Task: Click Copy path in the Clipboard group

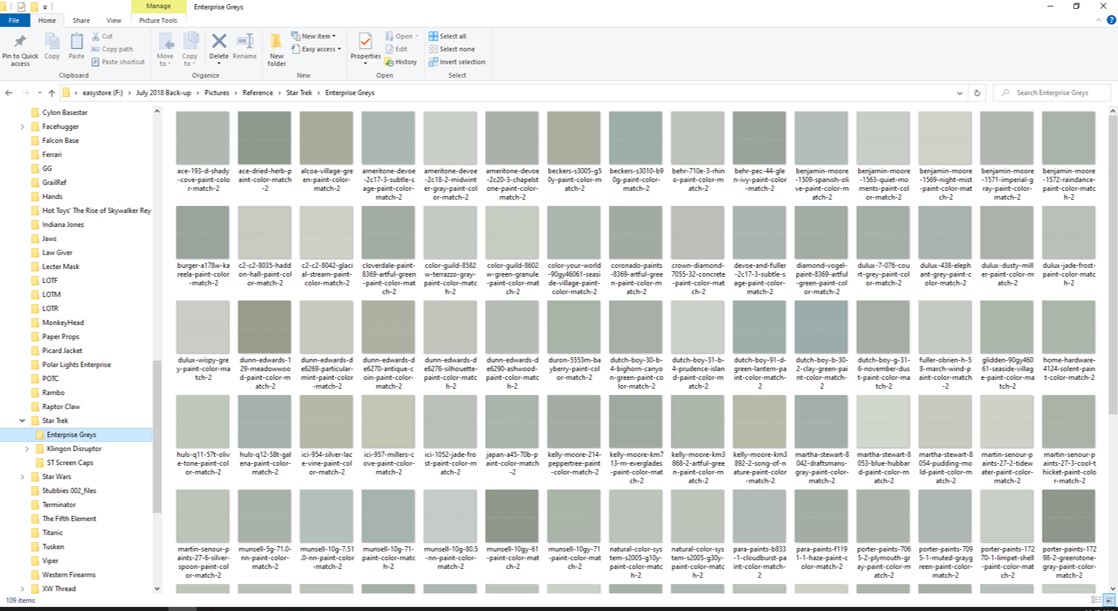Action: tap(112, 49)
